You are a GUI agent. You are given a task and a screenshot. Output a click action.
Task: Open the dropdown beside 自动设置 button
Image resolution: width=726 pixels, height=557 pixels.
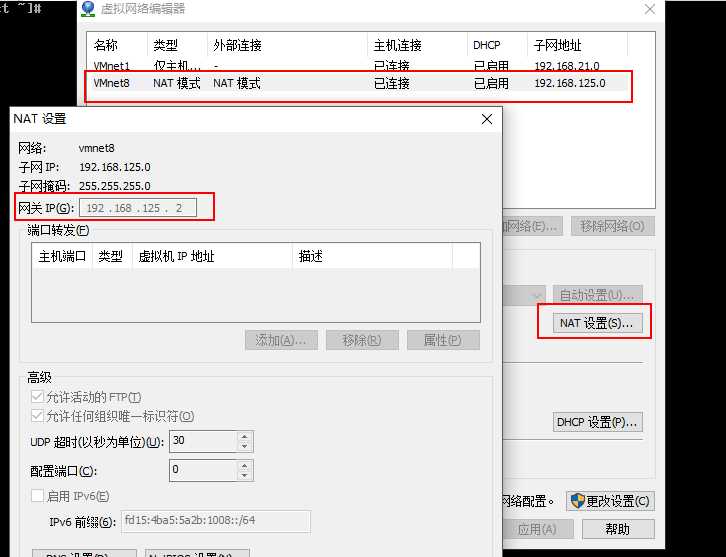coord(536,295)
